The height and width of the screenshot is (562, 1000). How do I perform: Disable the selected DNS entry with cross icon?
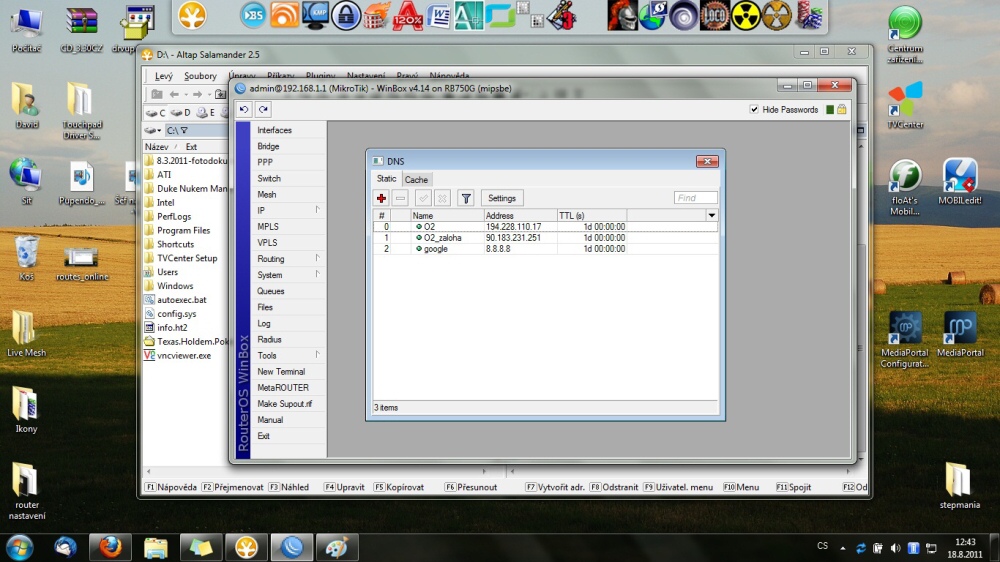pos(442,198)
